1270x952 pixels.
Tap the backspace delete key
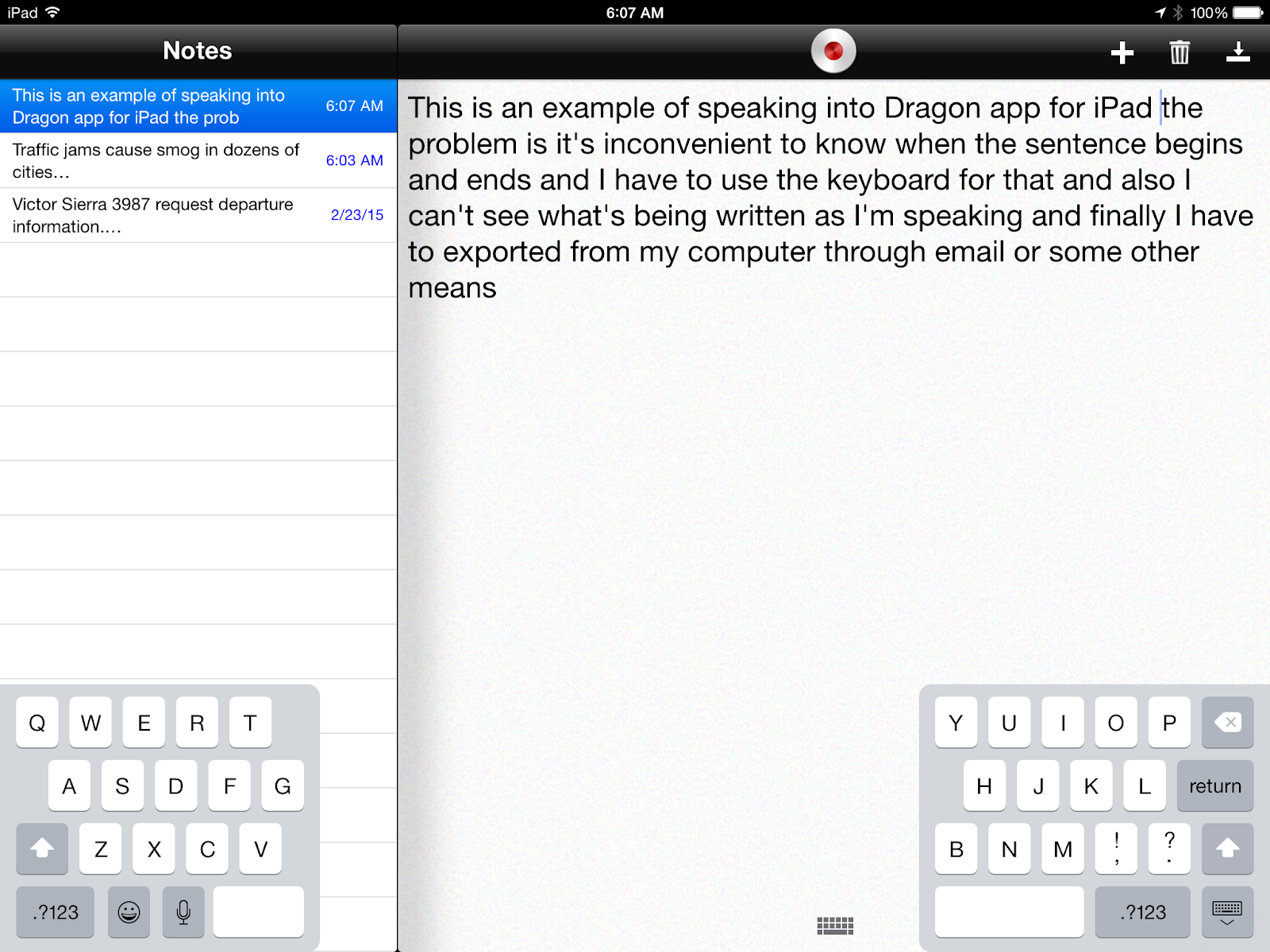(1228, 723)
